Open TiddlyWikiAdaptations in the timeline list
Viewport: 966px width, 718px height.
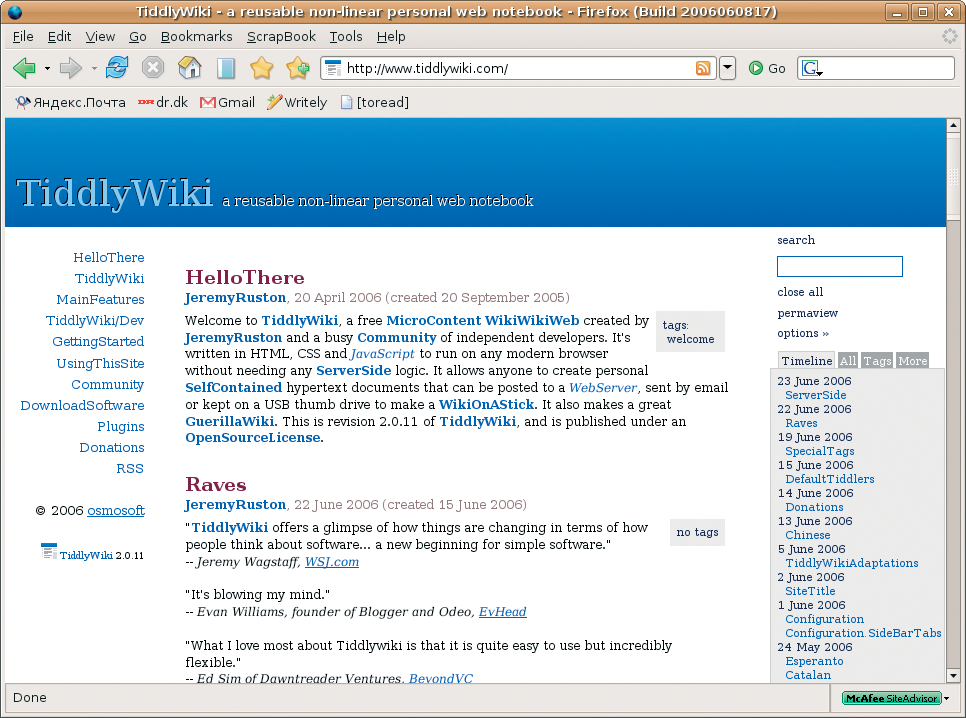[x=851, y=563]
